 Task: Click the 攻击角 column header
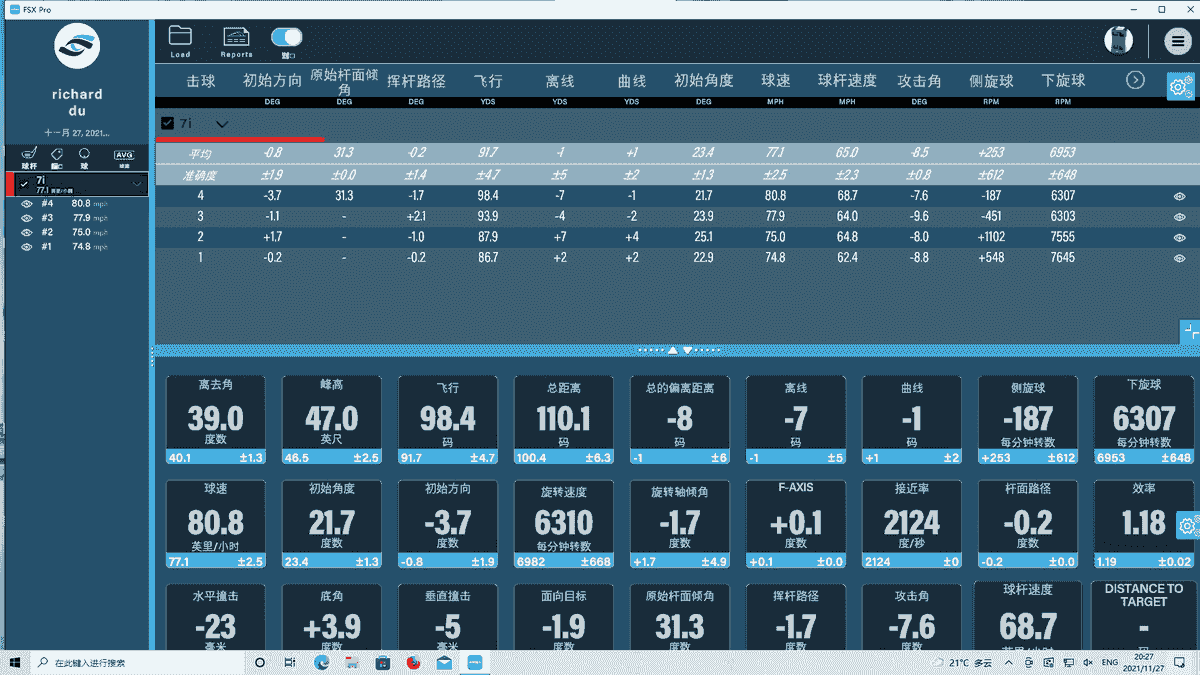[x=919, y=80]
